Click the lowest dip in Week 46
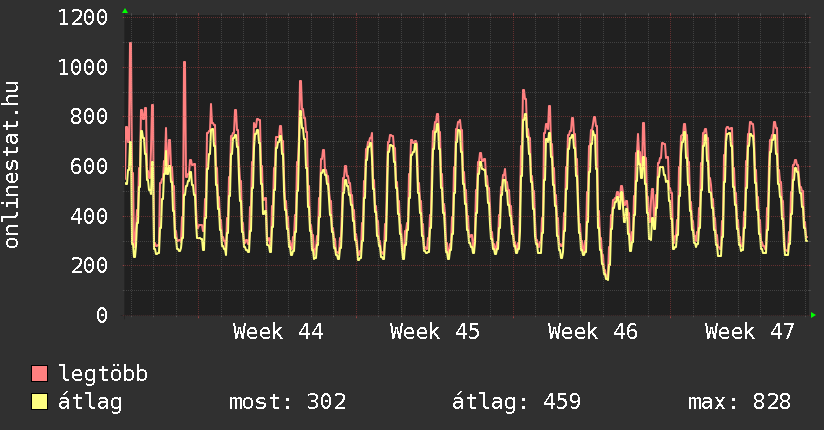The width and height of the screenshot is (824, 430). point(607,278)
